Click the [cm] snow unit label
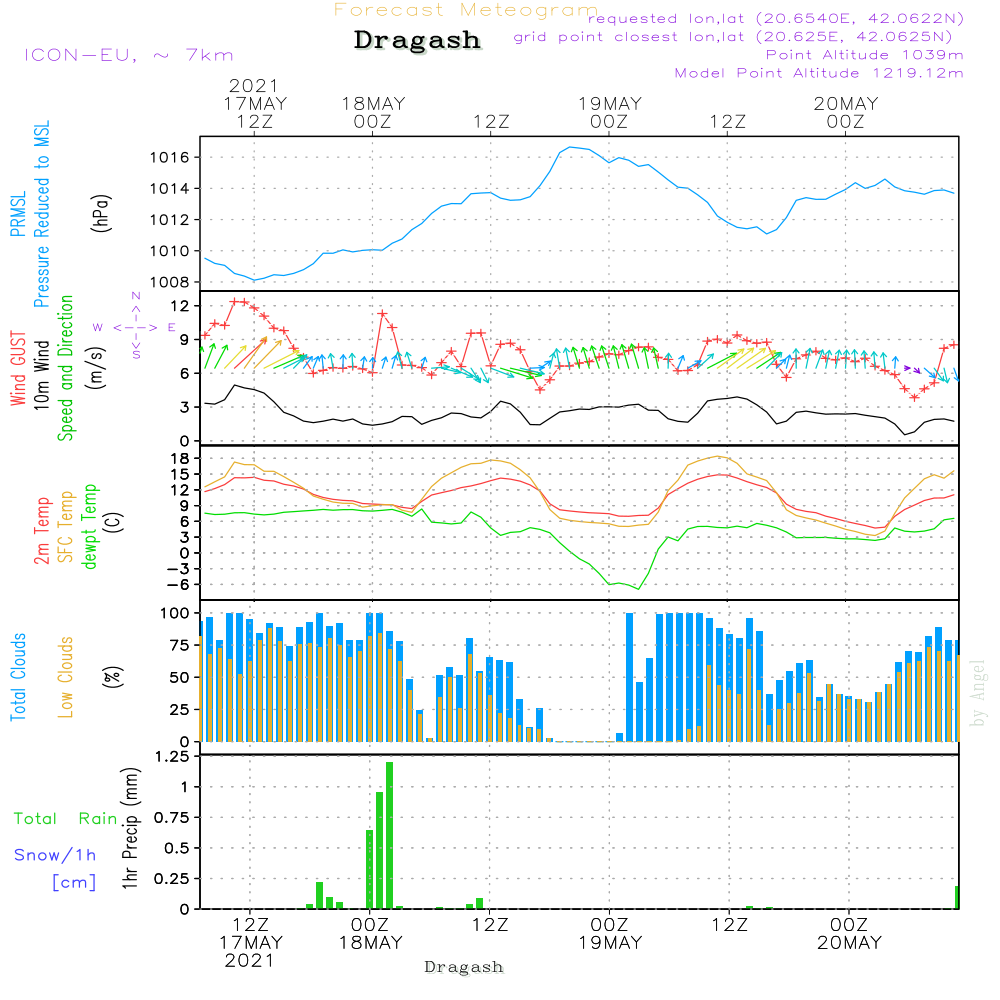1000x1000 pixels. point(74,883)
